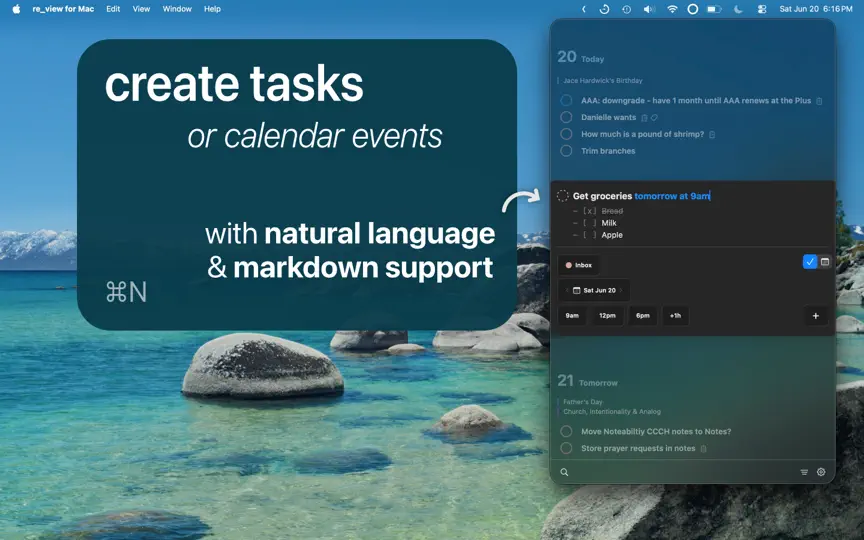The height and width of the screenshot is (540, 864).
Task: Go to previous day before Sat Jun 20
Action: [566, 290]
